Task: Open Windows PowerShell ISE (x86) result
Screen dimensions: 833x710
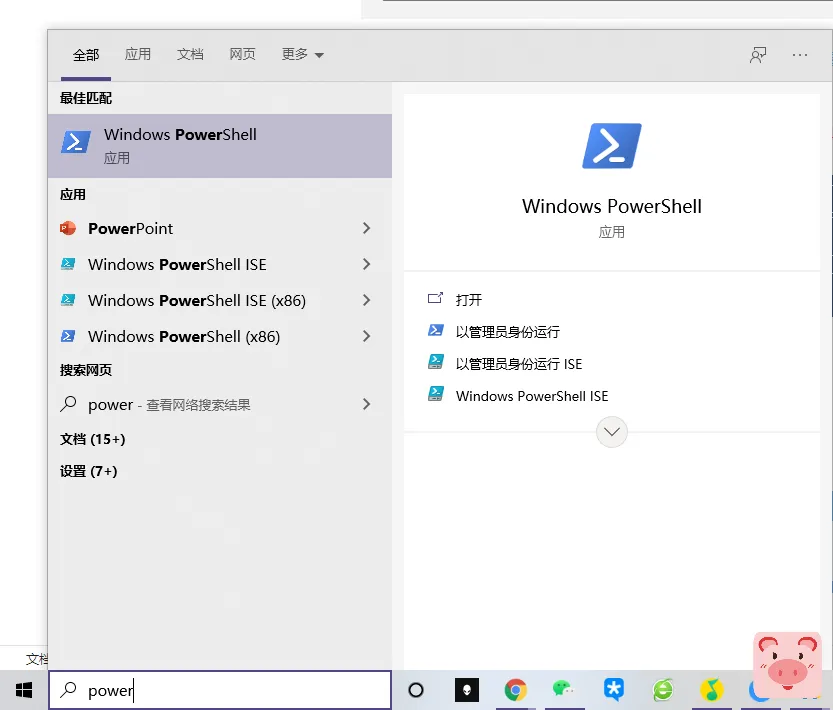Action: pos(219,300)
